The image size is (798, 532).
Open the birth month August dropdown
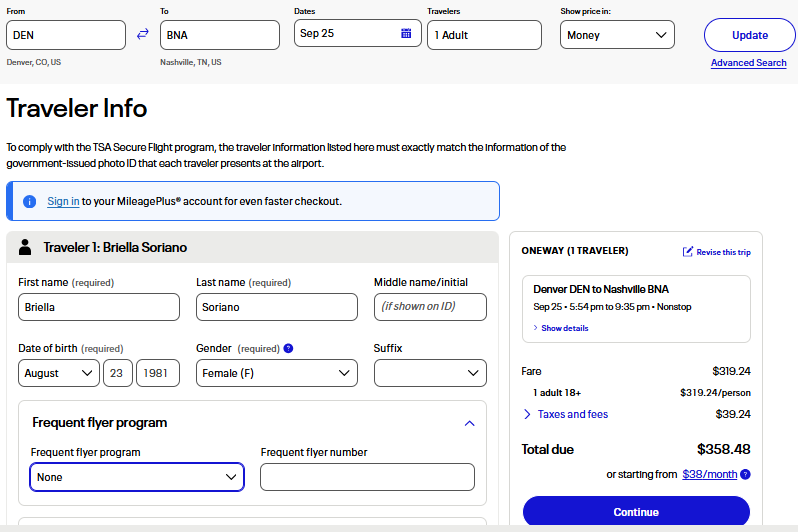(x=58, y=373)
